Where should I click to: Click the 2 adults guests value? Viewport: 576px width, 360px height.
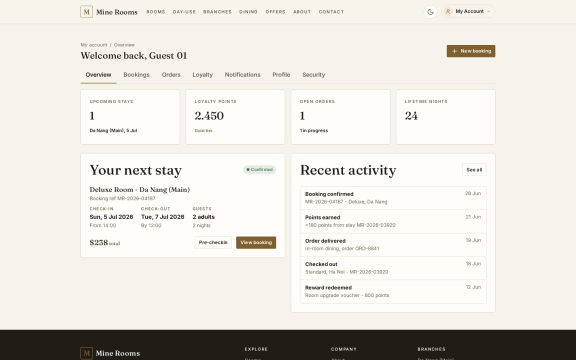pos(204,217)
